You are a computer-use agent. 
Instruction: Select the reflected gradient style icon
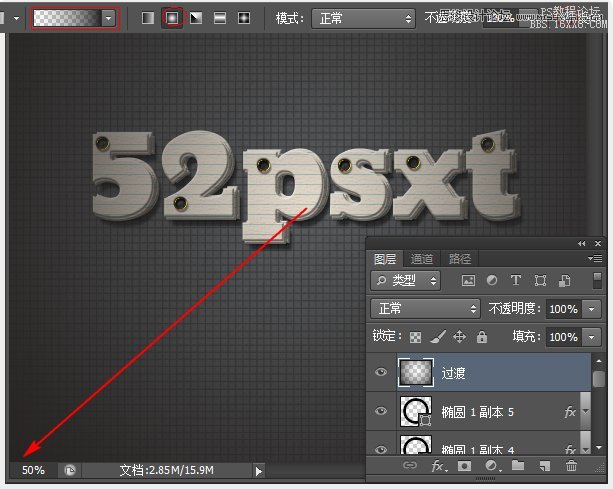[220, 18]
